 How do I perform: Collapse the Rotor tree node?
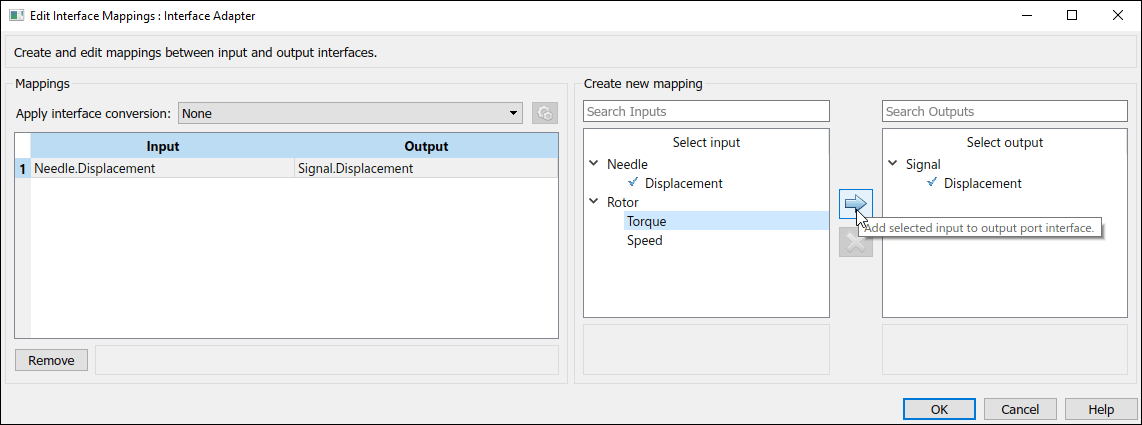pyautogui.click(x=596, y=202)
